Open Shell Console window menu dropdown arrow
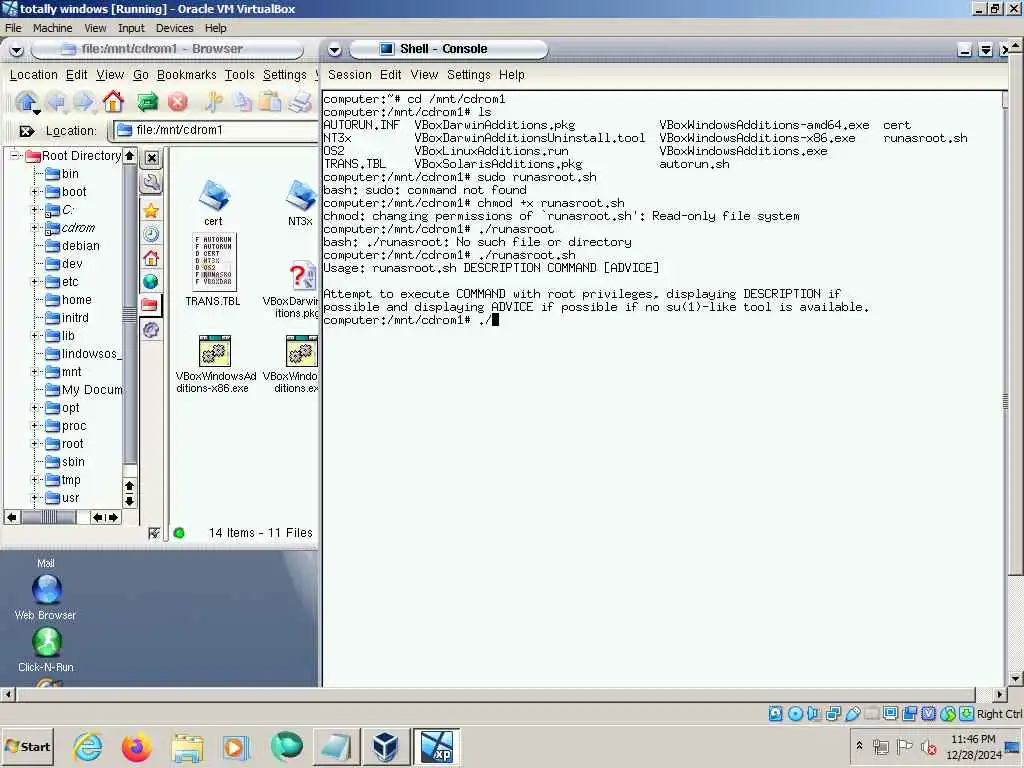 334,50
